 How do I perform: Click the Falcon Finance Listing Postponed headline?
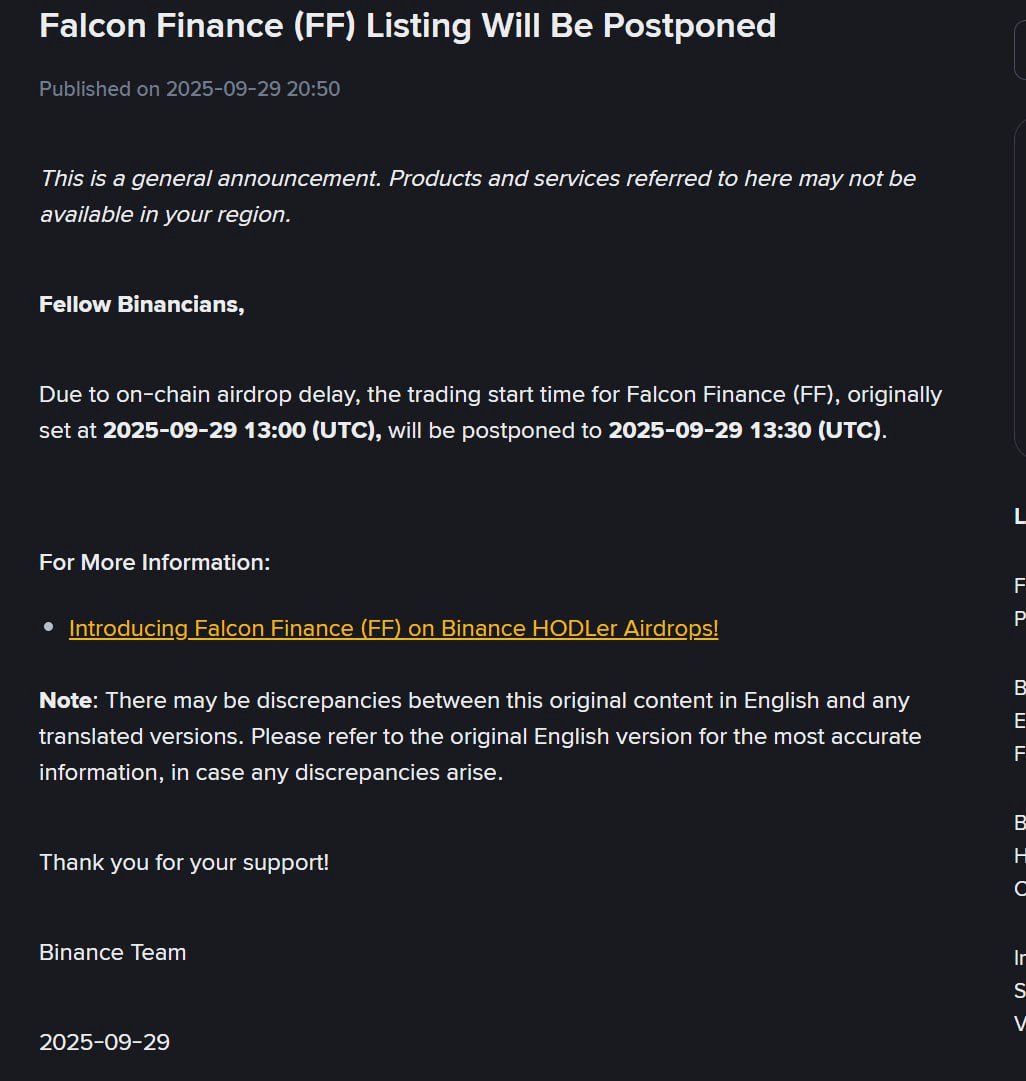click(408, 26)
